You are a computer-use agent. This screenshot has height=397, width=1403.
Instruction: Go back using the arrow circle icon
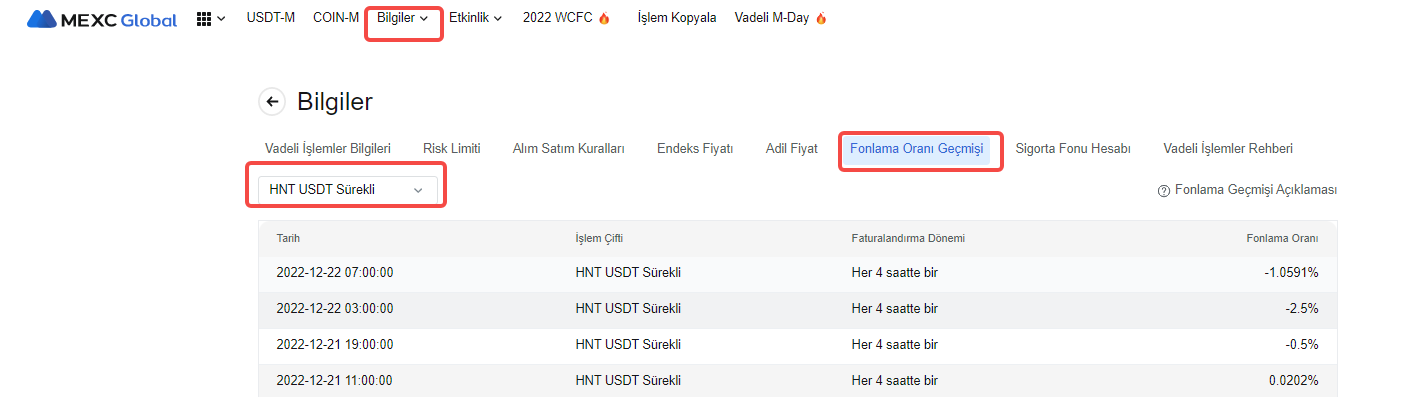271,101
